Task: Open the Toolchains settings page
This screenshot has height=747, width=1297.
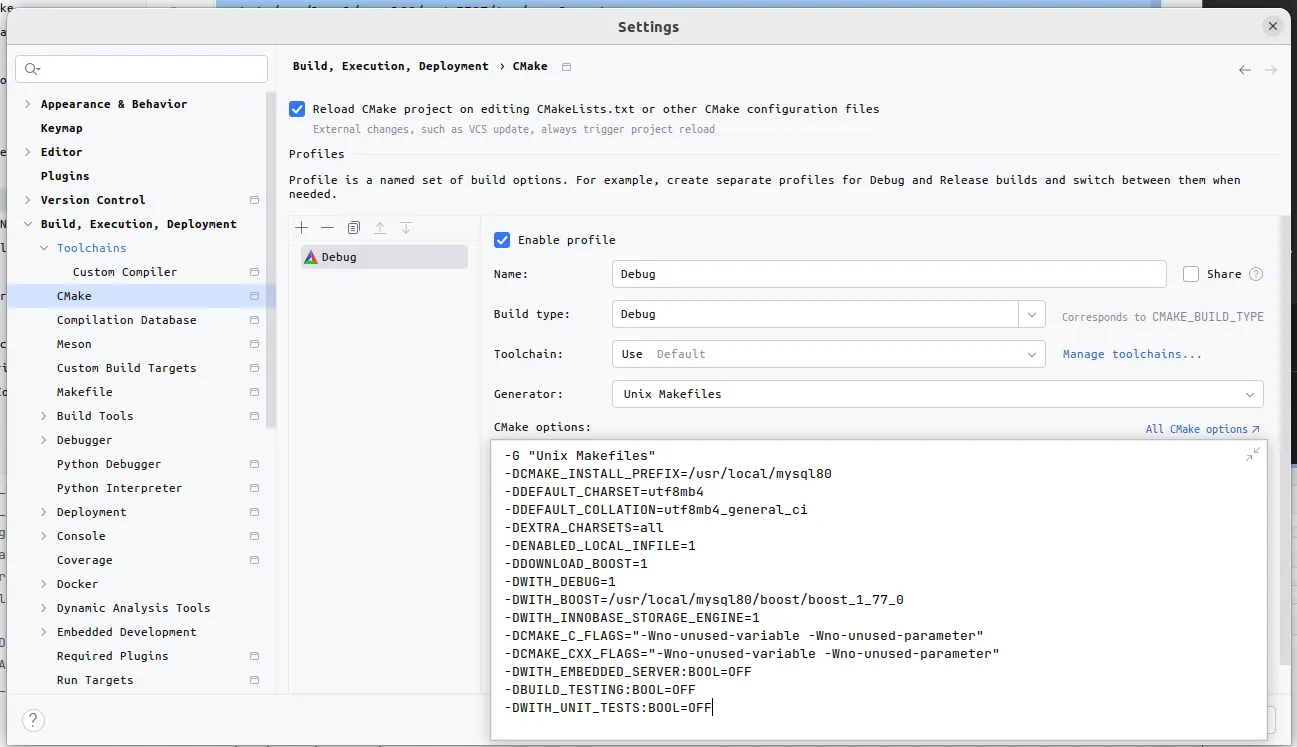Action: point(92,248)
